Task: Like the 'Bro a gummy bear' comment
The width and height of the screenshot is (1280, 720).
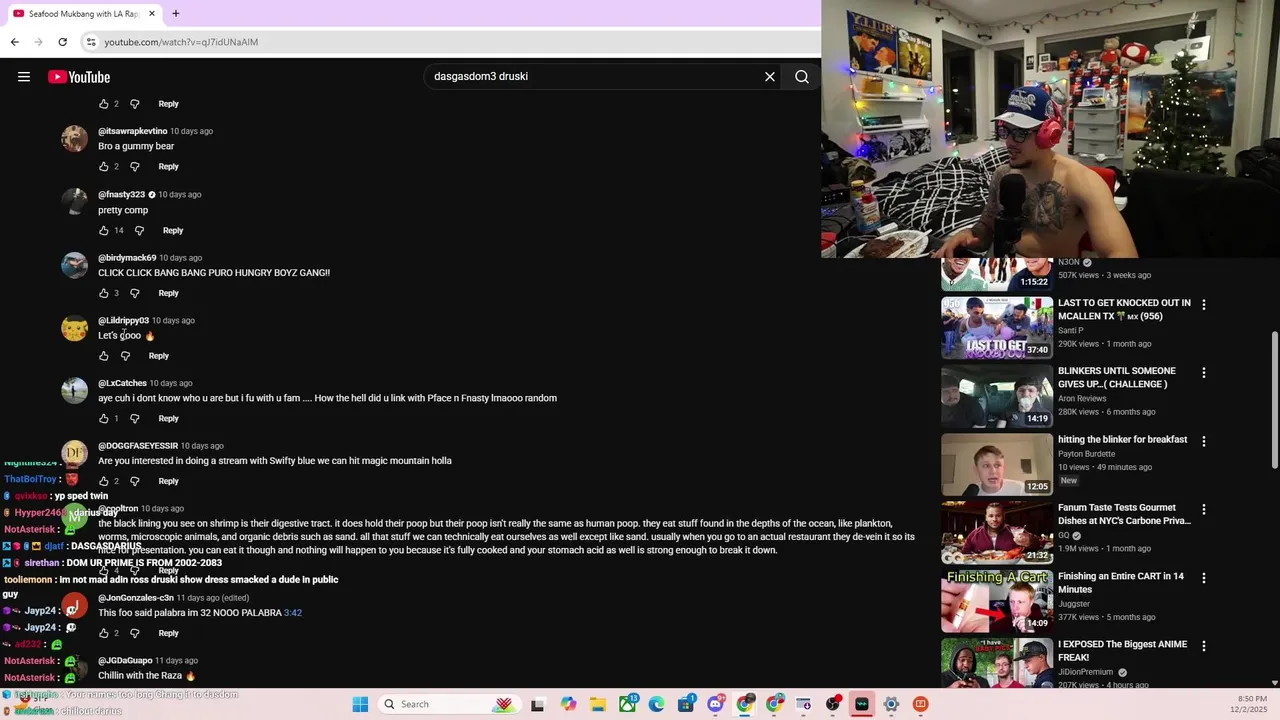Action: point(103,167)
